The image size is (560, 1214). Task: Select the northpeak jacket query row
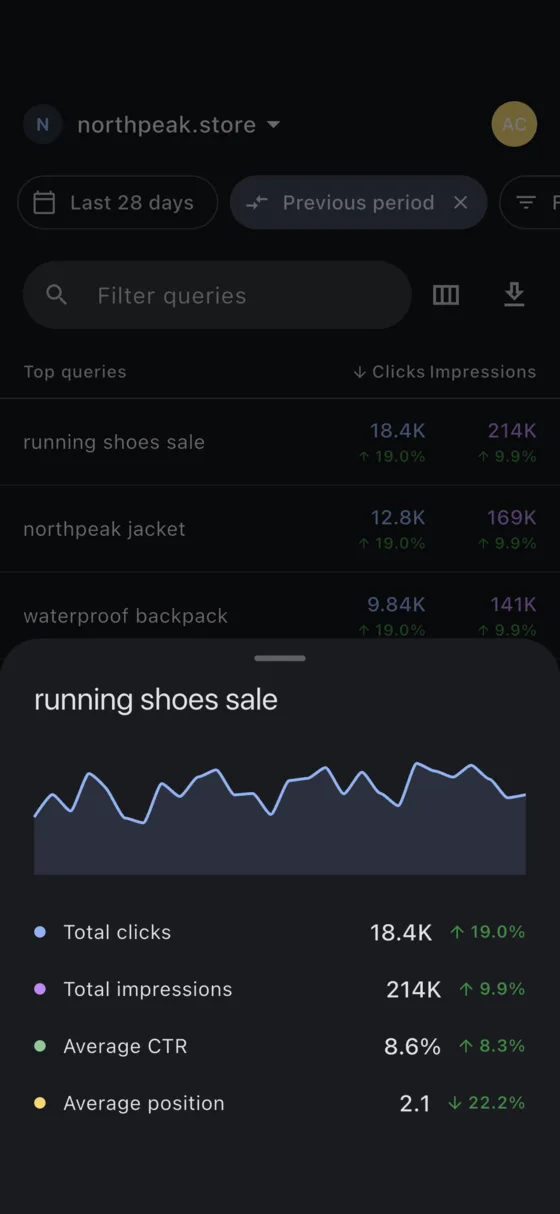280,529
